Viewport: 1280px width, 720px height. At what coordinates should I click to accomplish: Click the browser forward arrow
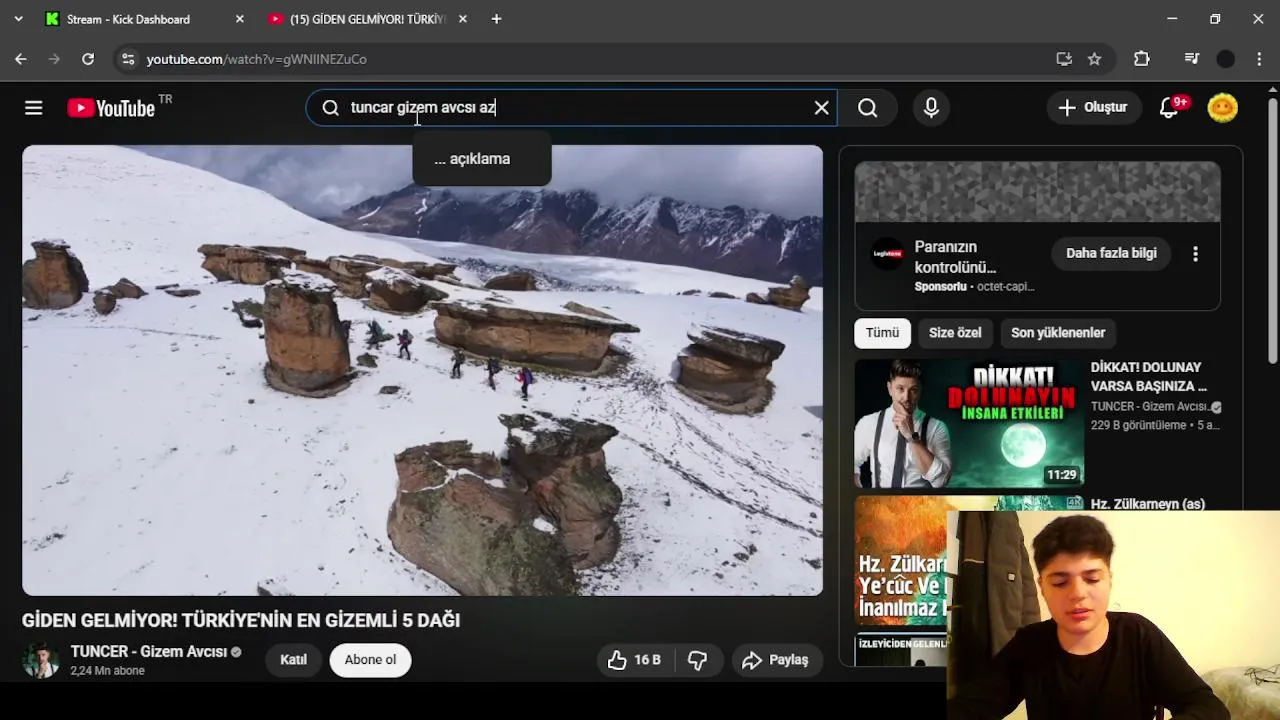click(54, 59)
